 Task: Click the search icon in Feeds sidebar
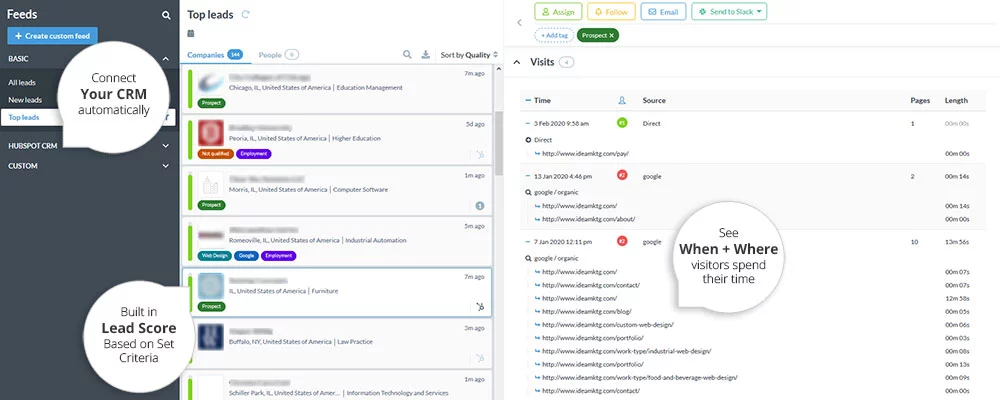click(x=166, y=15)
